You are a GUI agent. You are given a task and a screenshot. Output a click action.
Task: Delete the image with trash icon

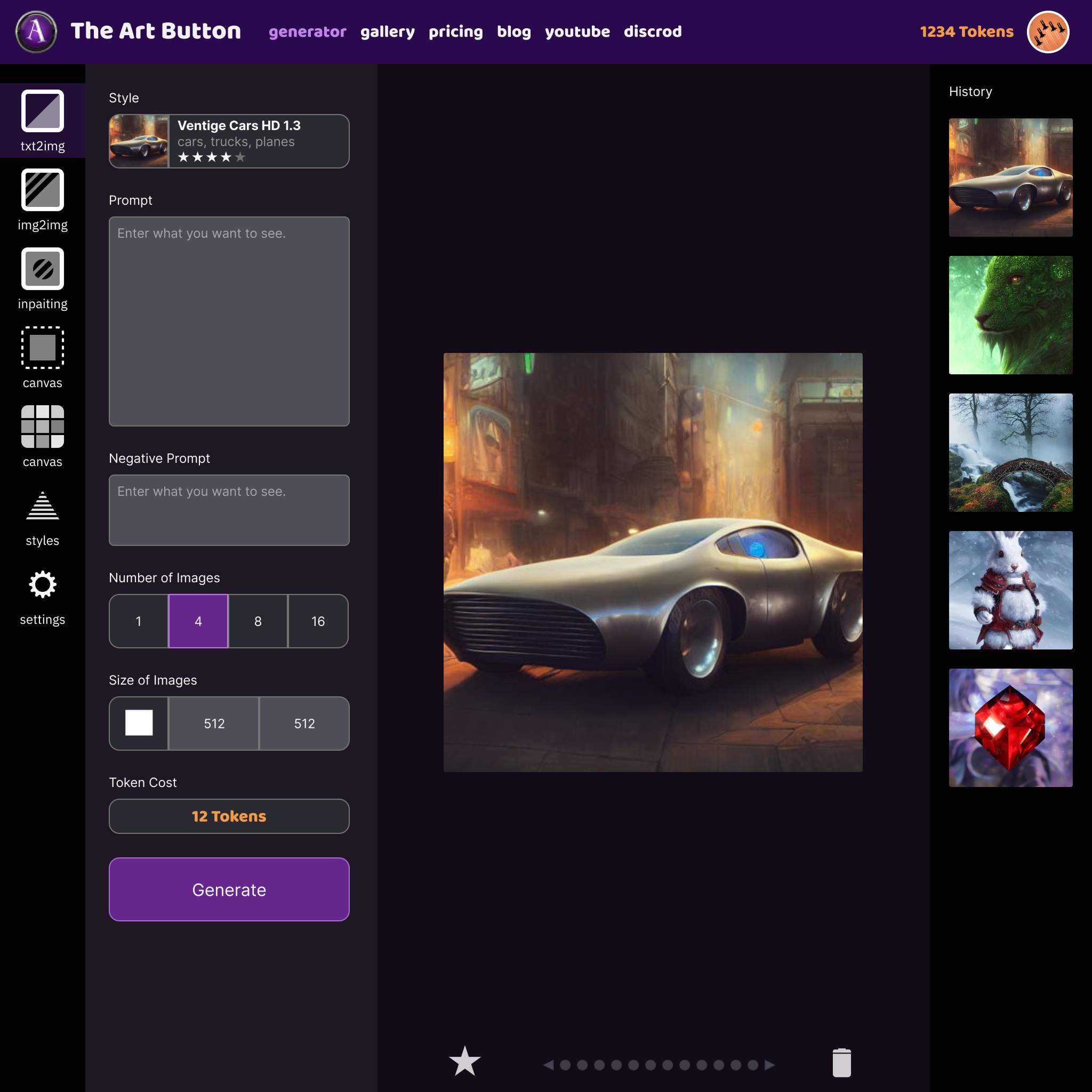841,1063
